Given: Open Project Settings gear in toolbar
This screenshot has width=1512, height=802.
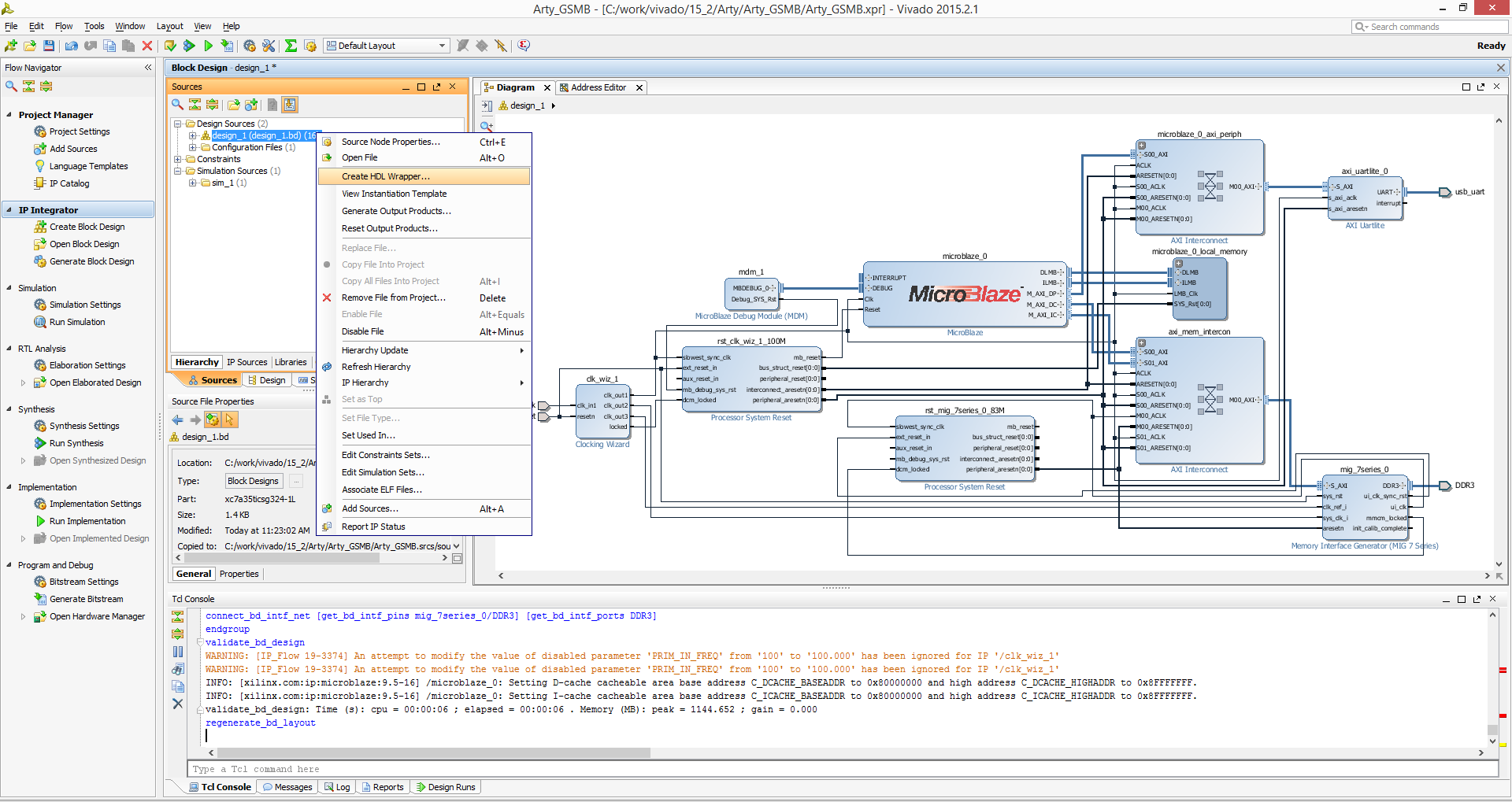Looking at the screenshot, I should (x=250, y=46).
